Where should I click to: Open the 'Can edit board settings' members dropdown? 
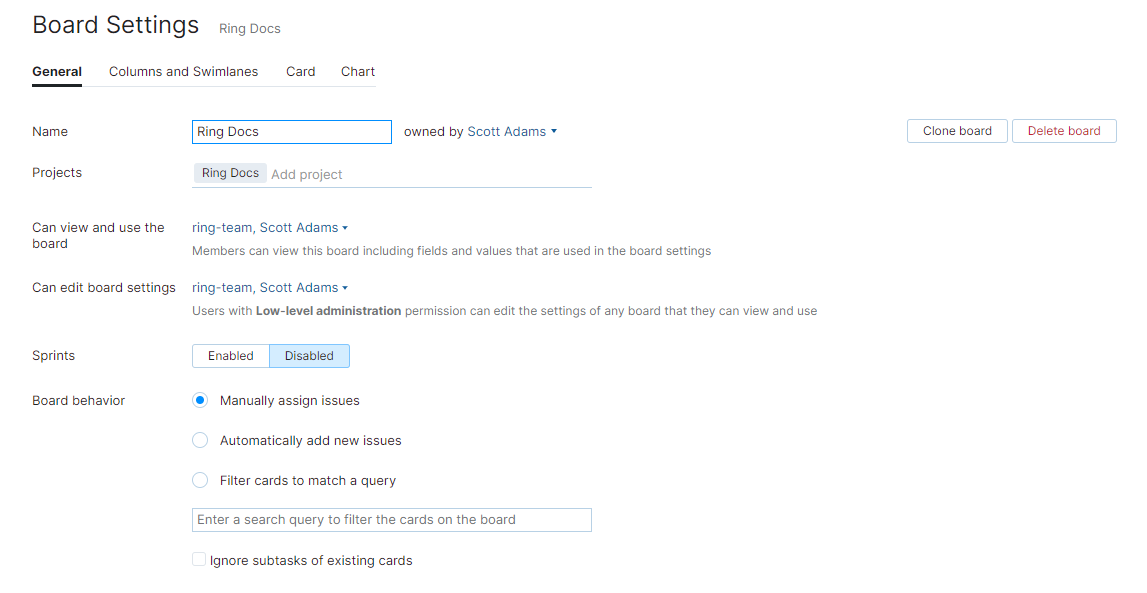[x=270, y=287]
